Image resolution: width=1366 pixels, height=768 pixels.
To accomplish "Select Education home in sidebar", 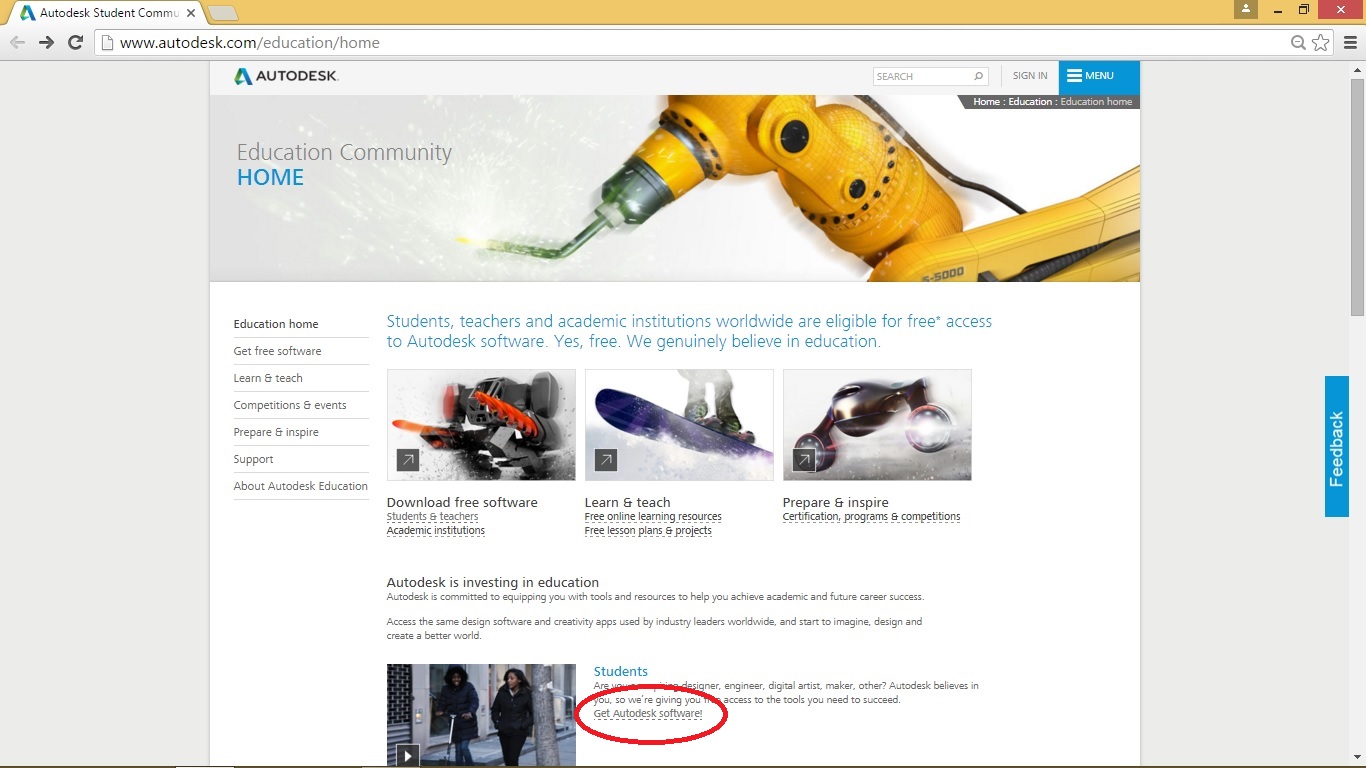I will point(276,324).
